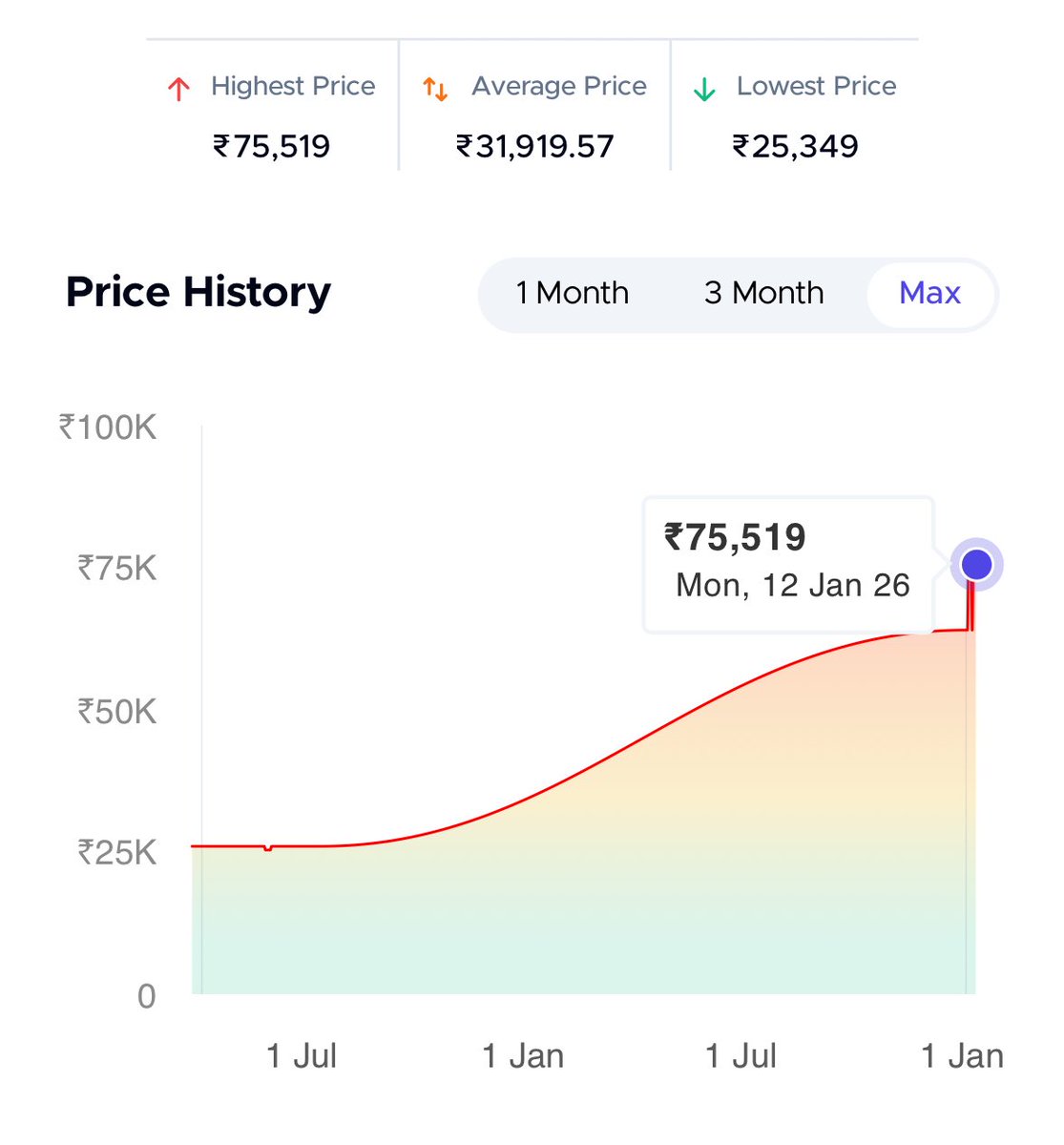Click the Highest Price label
This screenshot has width=1064, height=1145.
coord(293,86)
